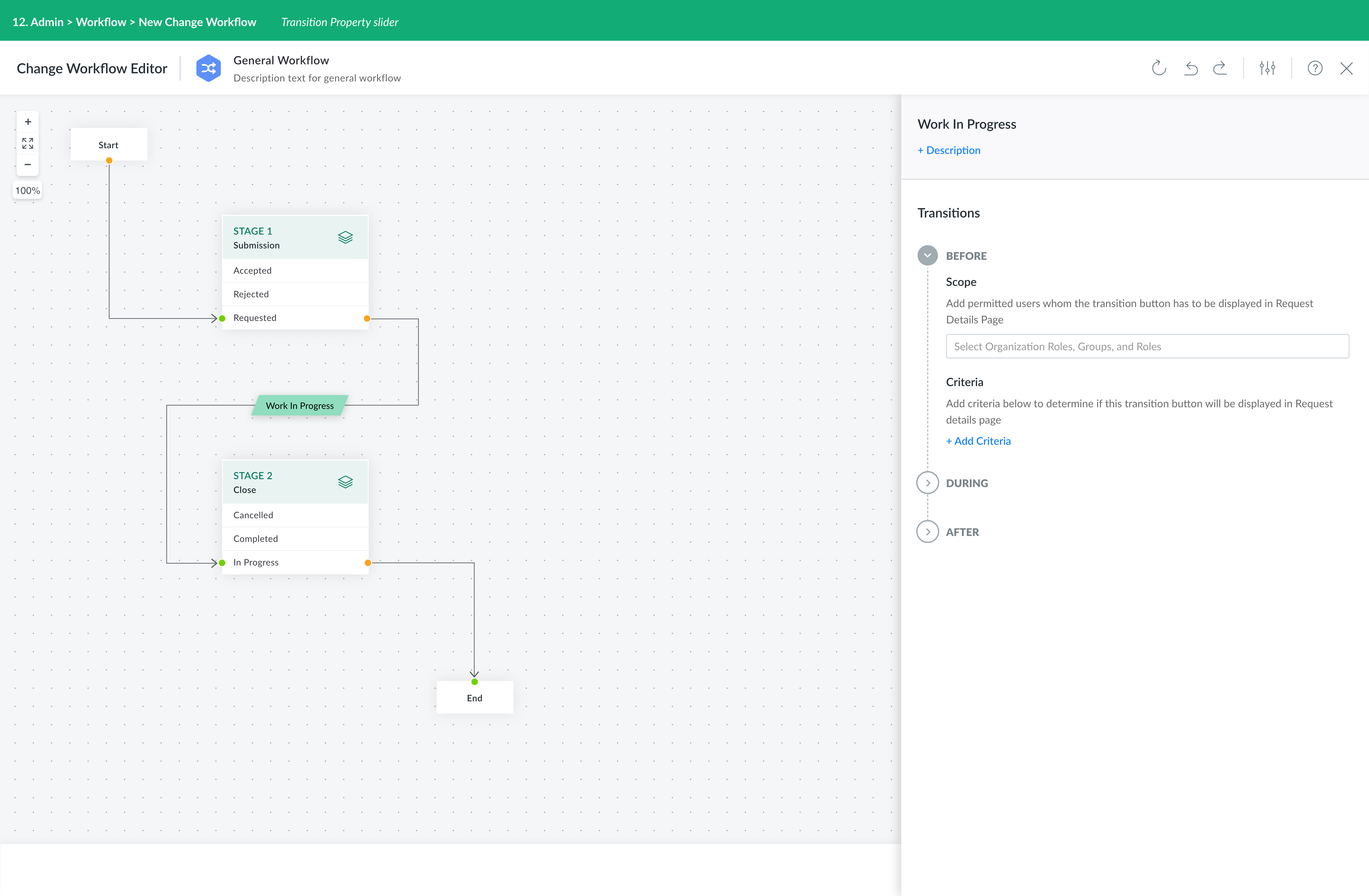This screenshot has width=1369, height=896.
Task: Select the Requested status row
Action: point(295,318)
